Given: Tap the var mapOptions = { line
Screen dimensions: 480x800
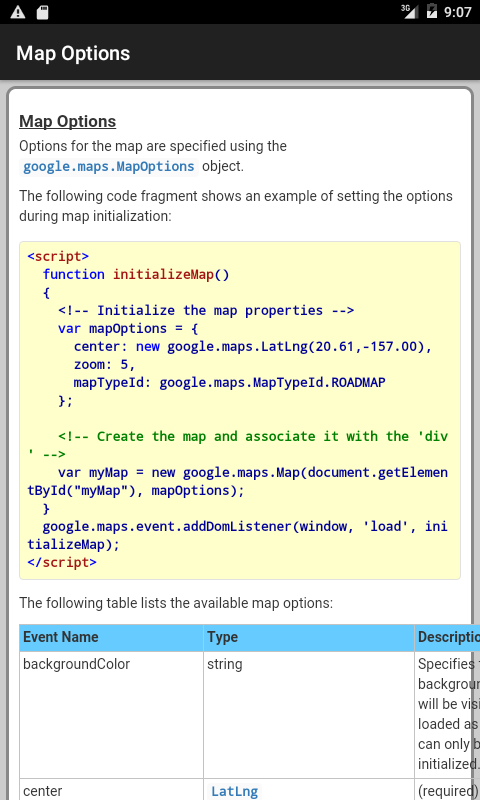Looking at the screenshot, I should click(x=128, y=328).
